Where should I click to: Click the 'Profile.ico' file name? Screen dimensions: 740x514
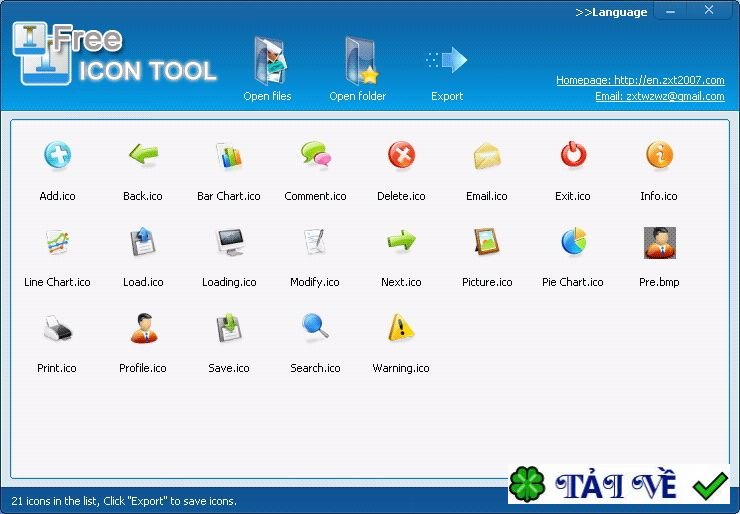143,368
